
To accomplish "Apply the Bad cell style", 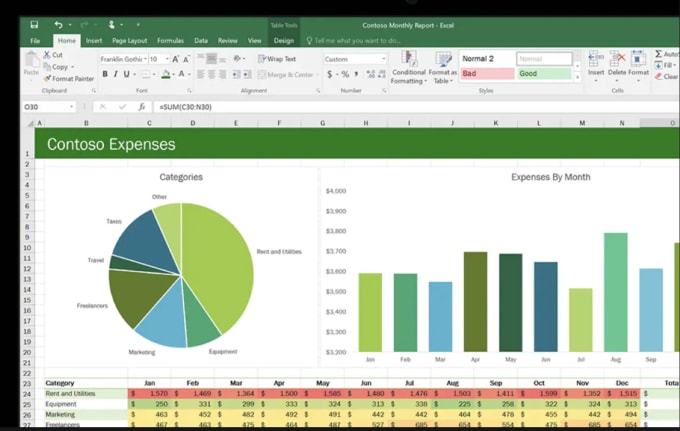I will click(487, 74).
